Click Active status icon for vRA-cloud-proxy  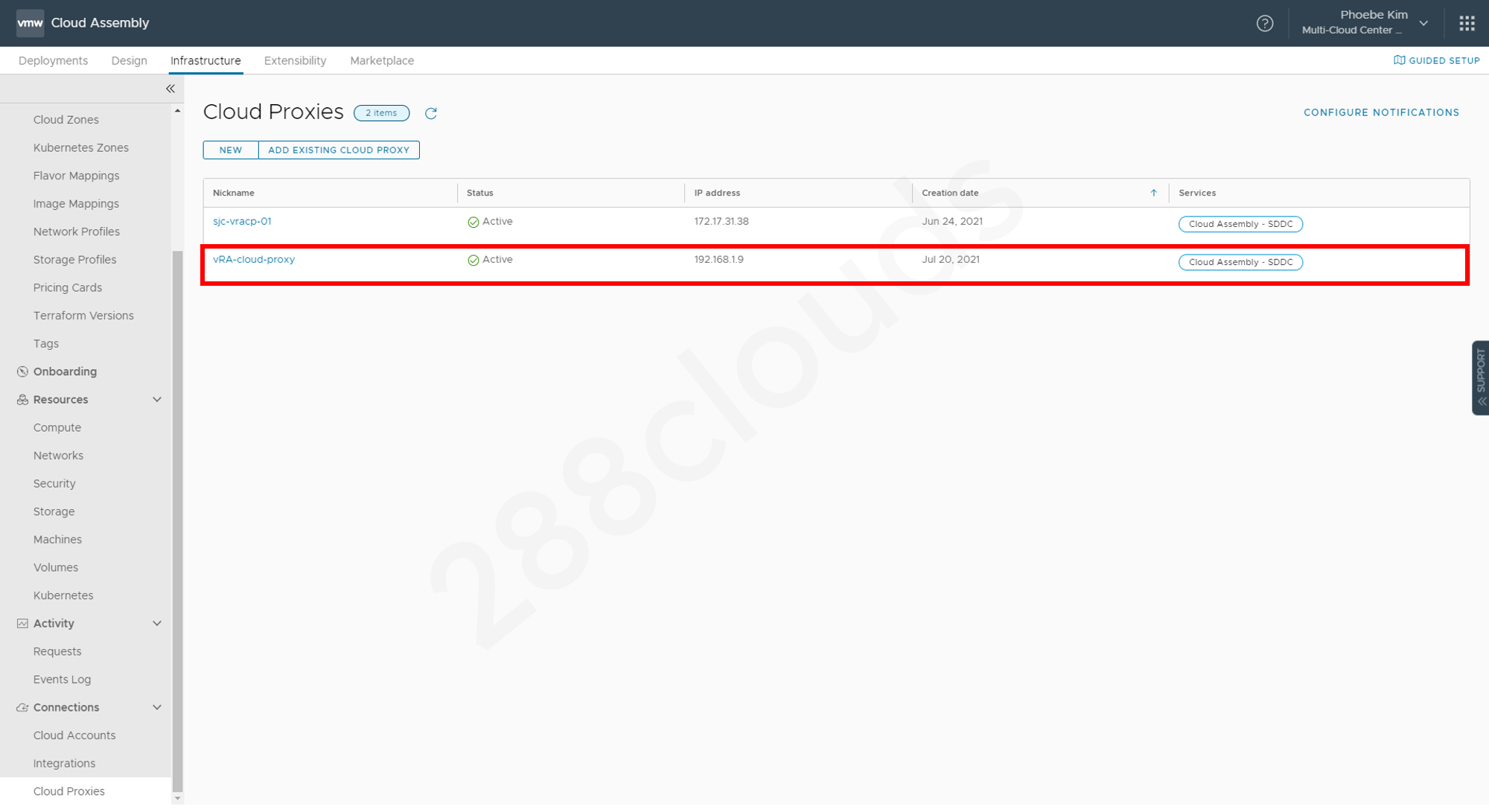[473, 260]
